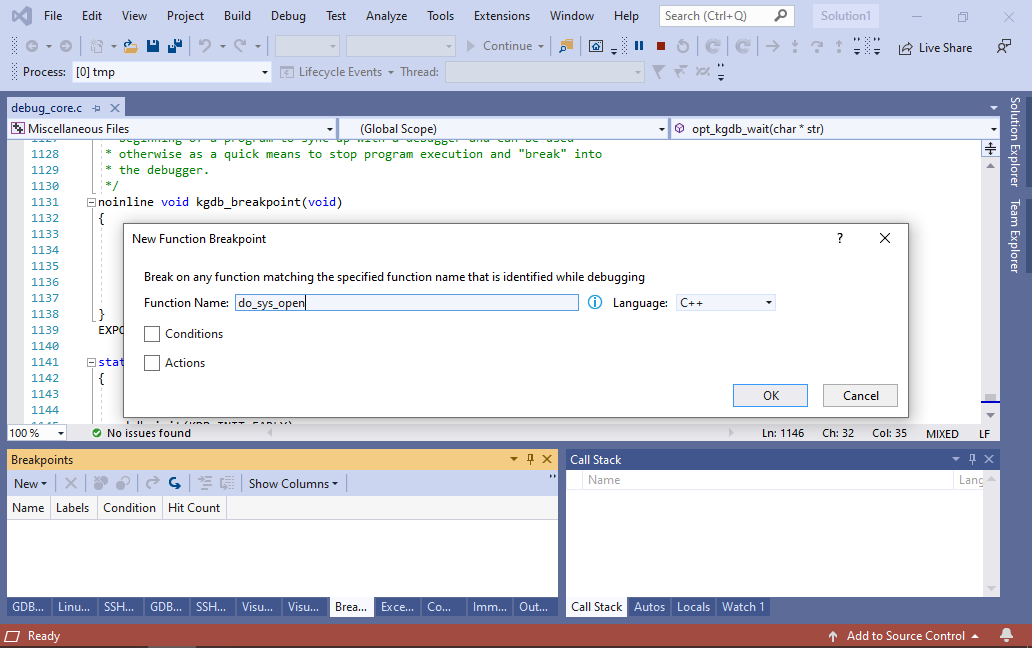
Task: Click Add to Source Control
Action: tap(903, 636)
